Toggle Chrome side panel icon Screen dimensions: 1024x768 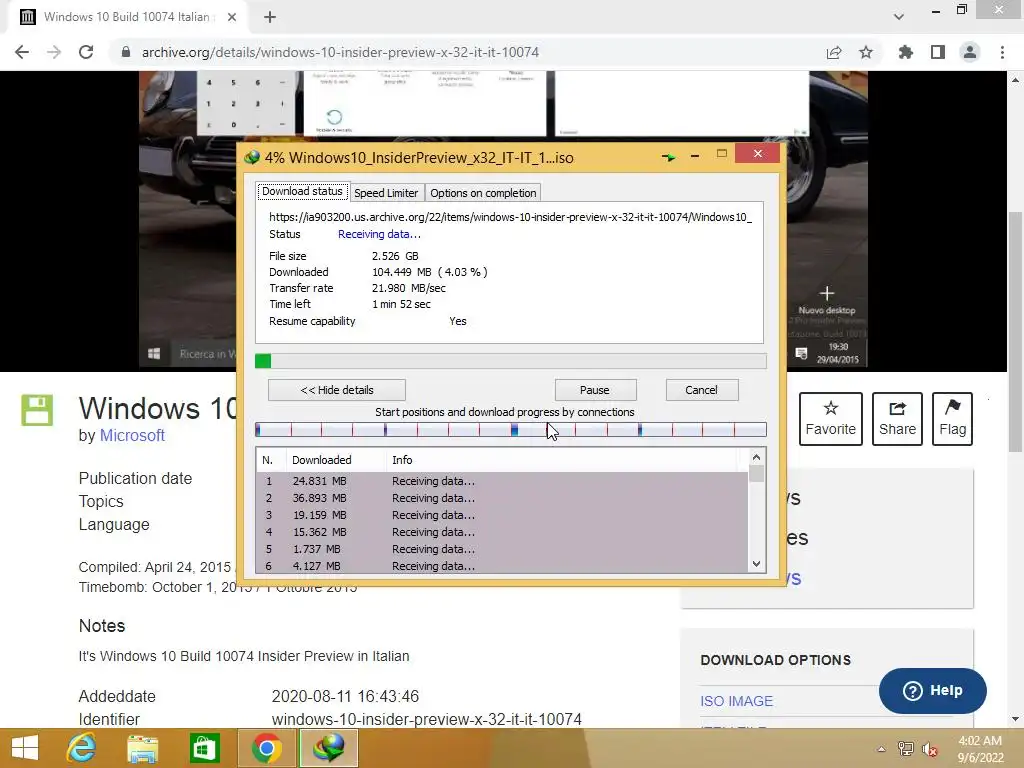click(x=938, y=52)
